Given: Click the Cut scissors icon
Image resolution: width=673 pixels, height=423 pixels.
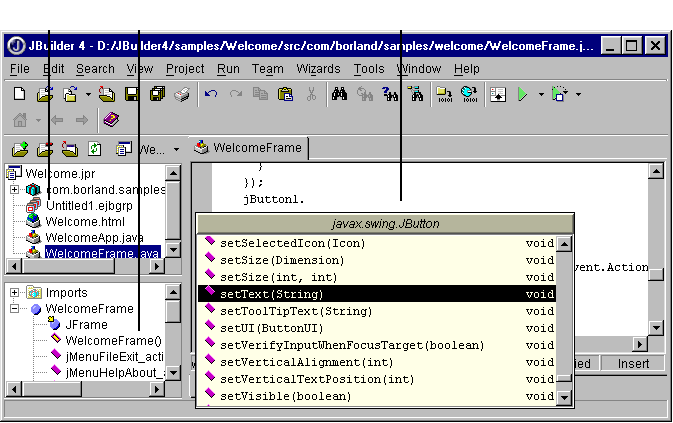Looking at the screenshot, I should pos(312,94).
